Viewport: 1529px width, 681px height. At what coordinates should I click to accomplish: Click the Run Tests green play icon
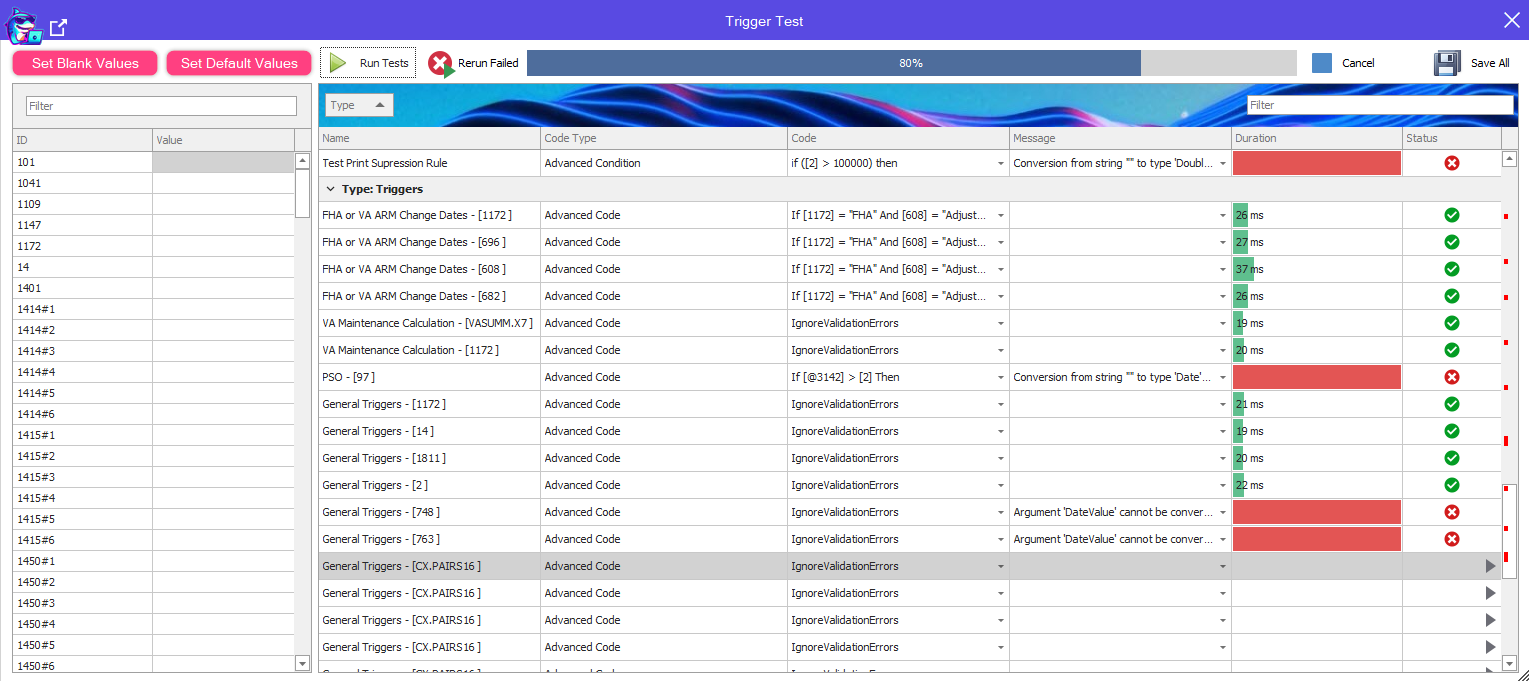click(x=338, y=63)
